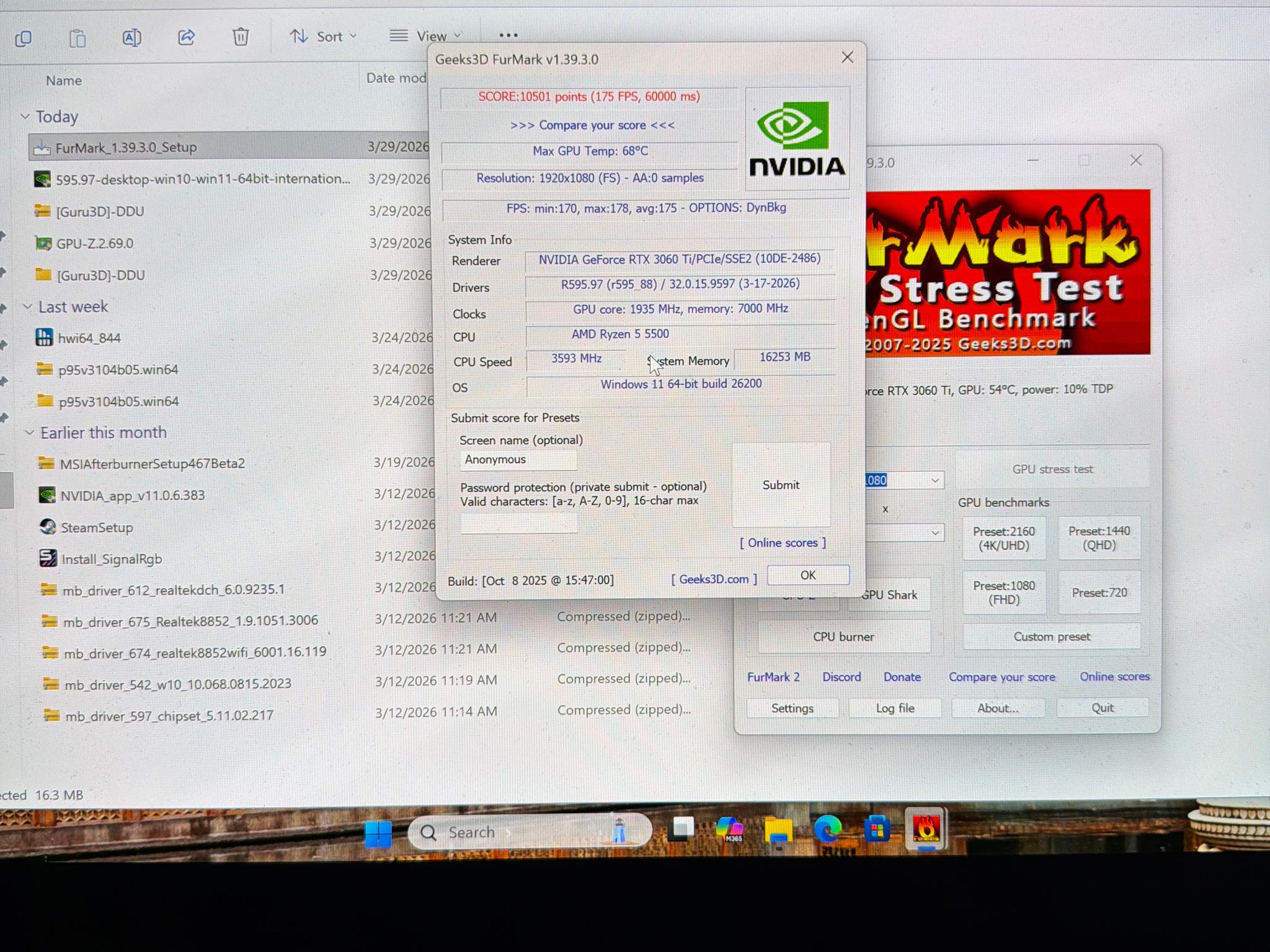
Task: Select the MSIAfterburnerSetup467Beta2 zip icon
Action: tap(46, 463)
